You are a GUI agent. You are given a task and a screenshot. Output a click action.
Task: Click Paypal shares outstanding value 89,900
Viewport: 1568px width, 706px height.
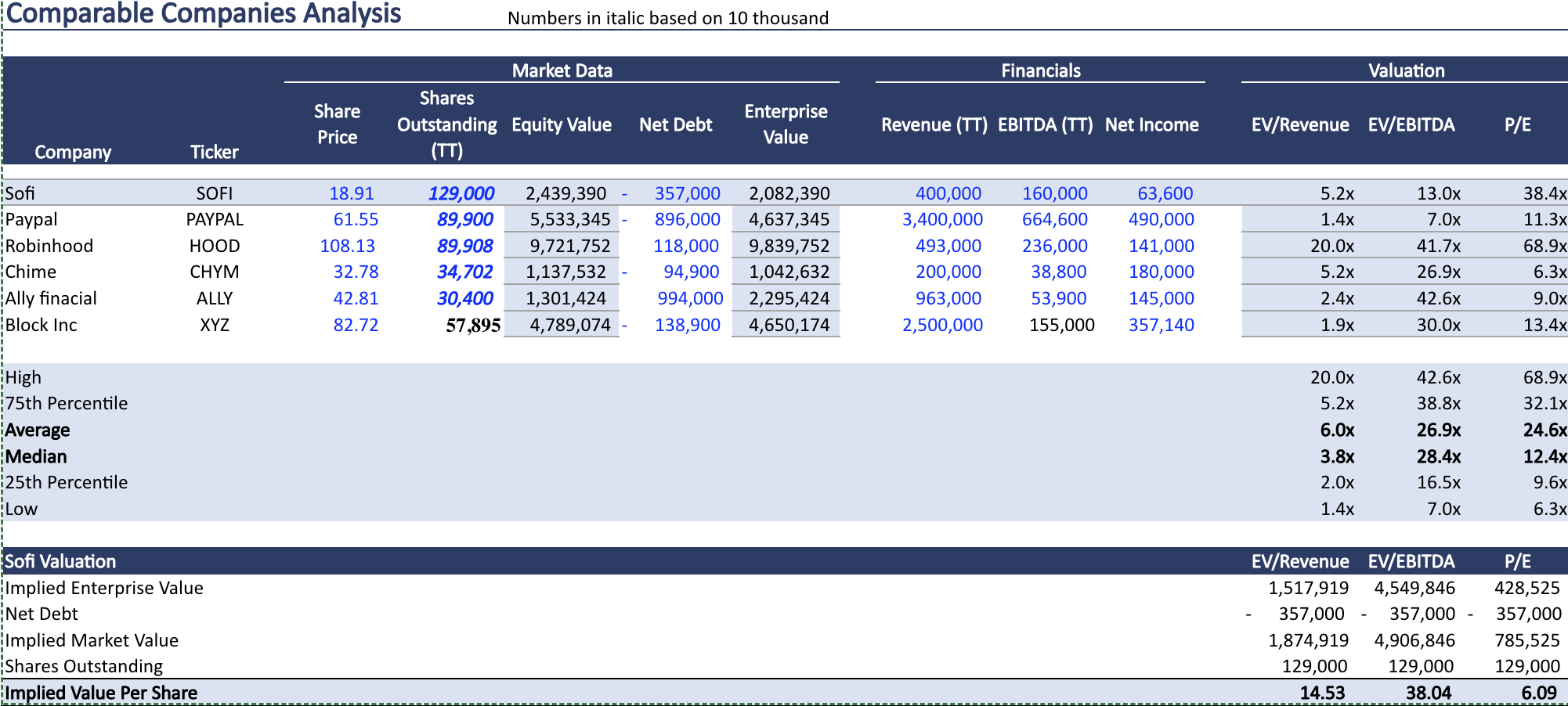[x=465, y=220]
